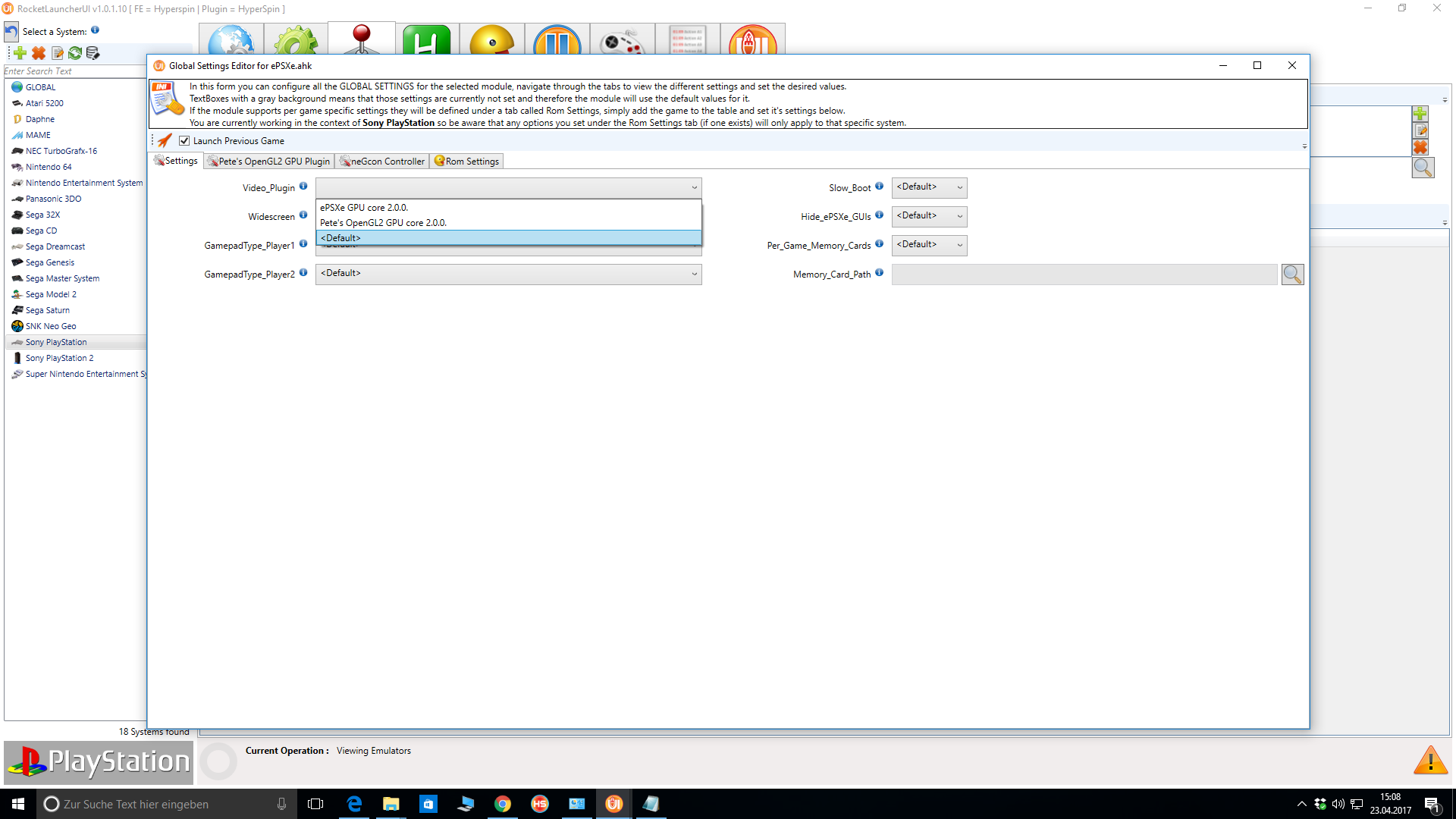Click the info icon next to Hide_ePSXe_GUIs
1456x819 pixels.
880,215
